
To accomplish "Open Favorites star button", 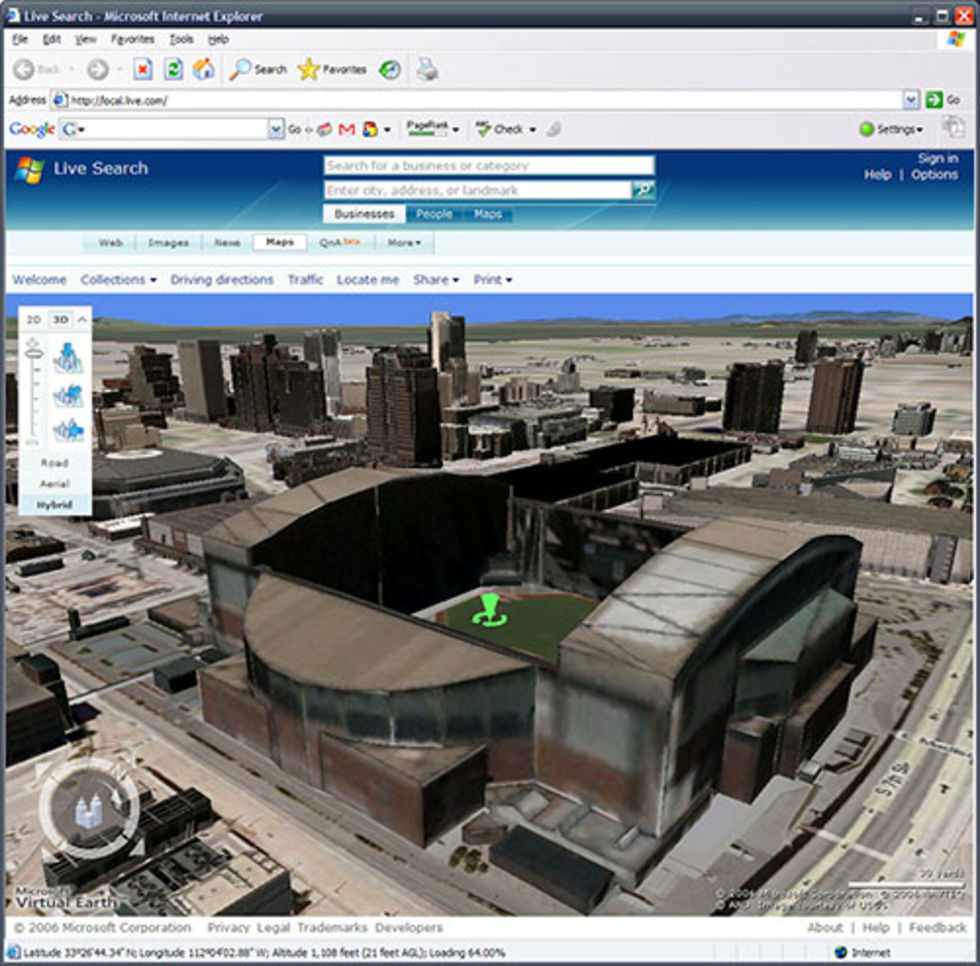I will 332,69.
